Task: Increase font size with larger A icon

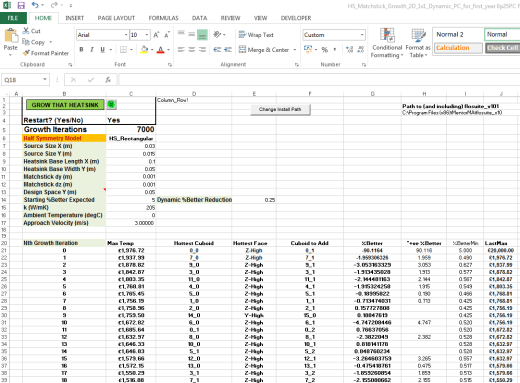Action: pyautogui.click(x=156, y=35)
